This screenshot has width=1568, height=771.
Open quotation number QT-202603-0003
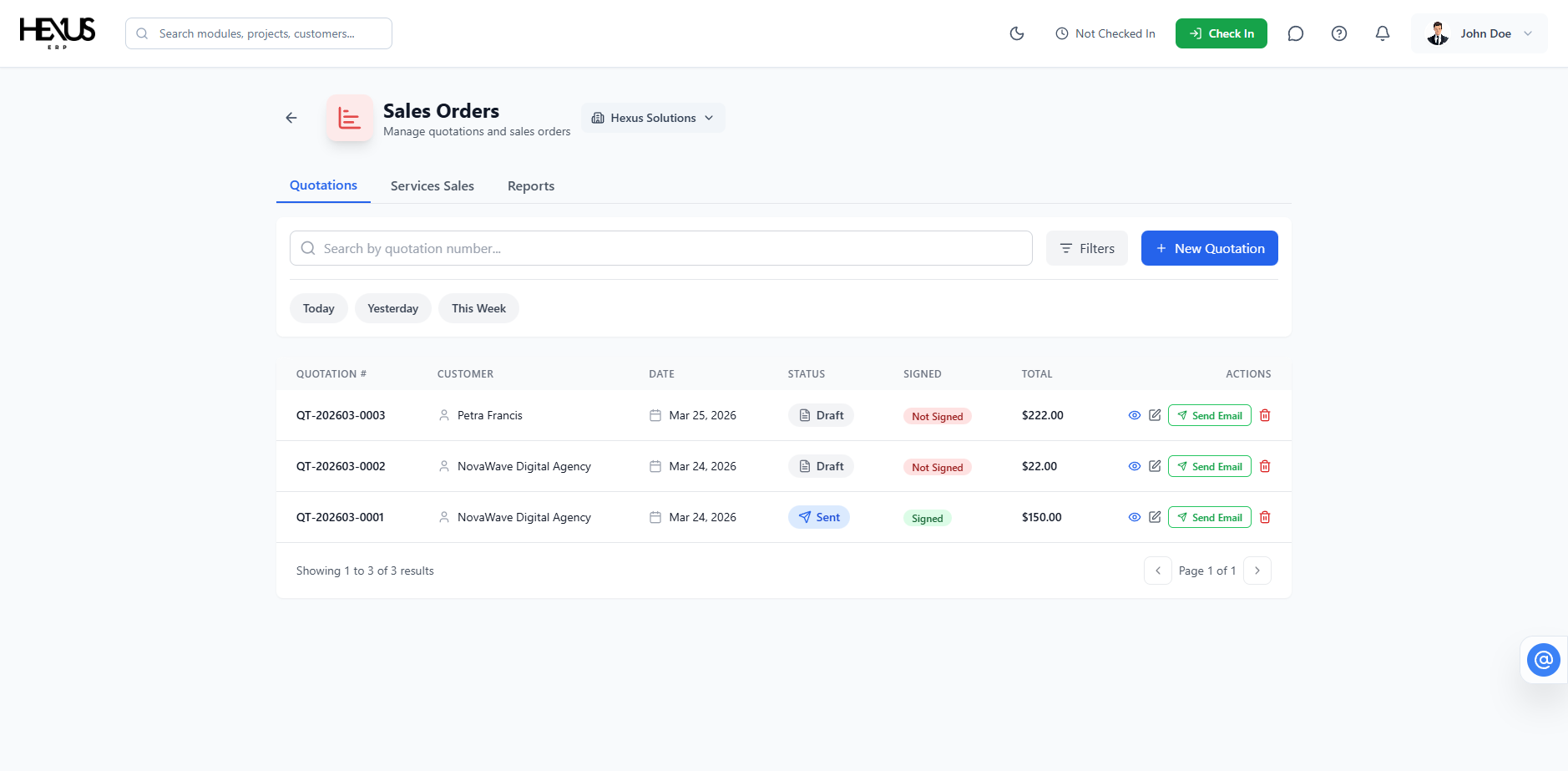(341, 415)
